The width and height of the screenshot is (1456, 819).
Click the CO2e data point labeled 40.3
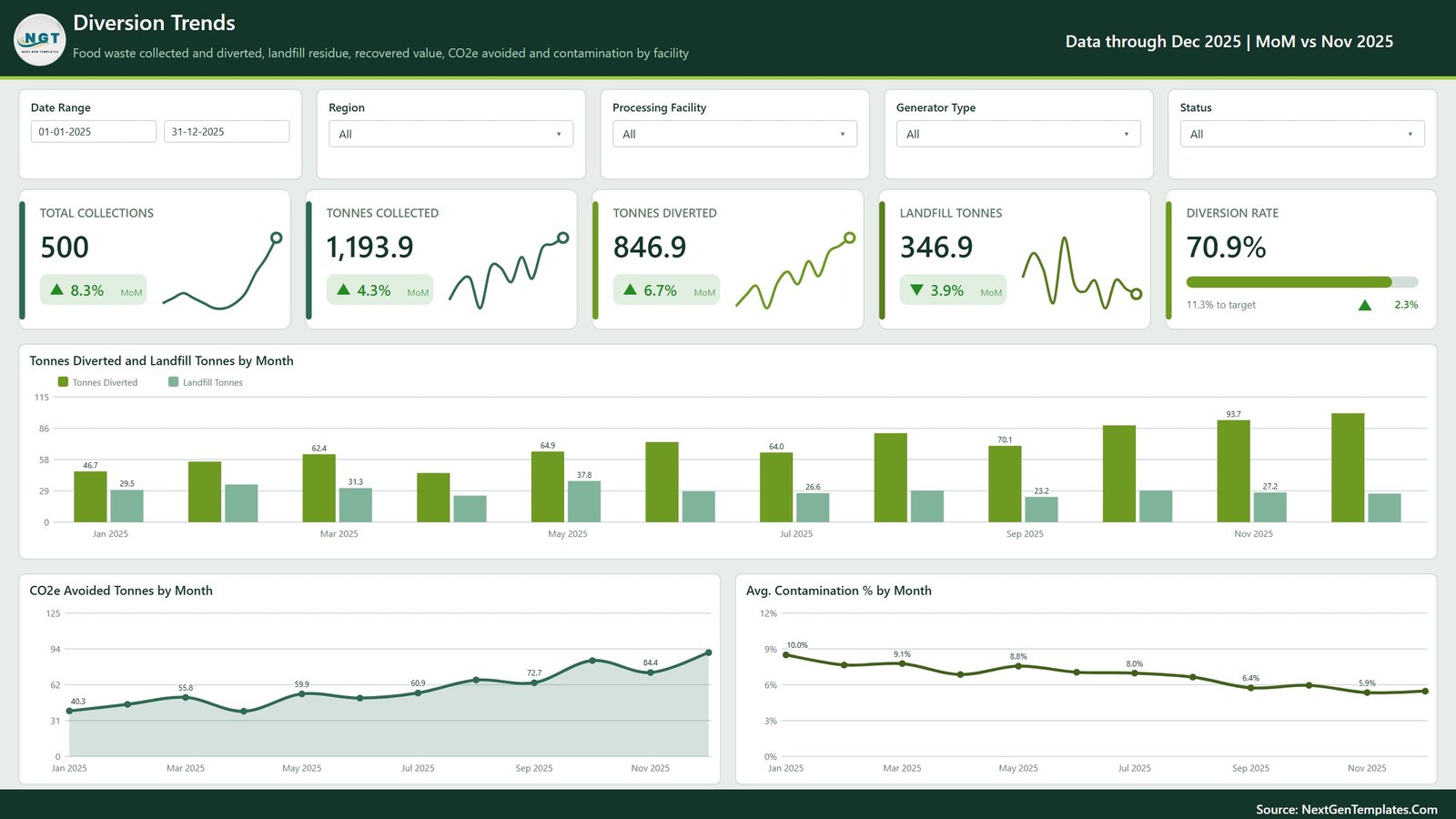pos(69,711)
